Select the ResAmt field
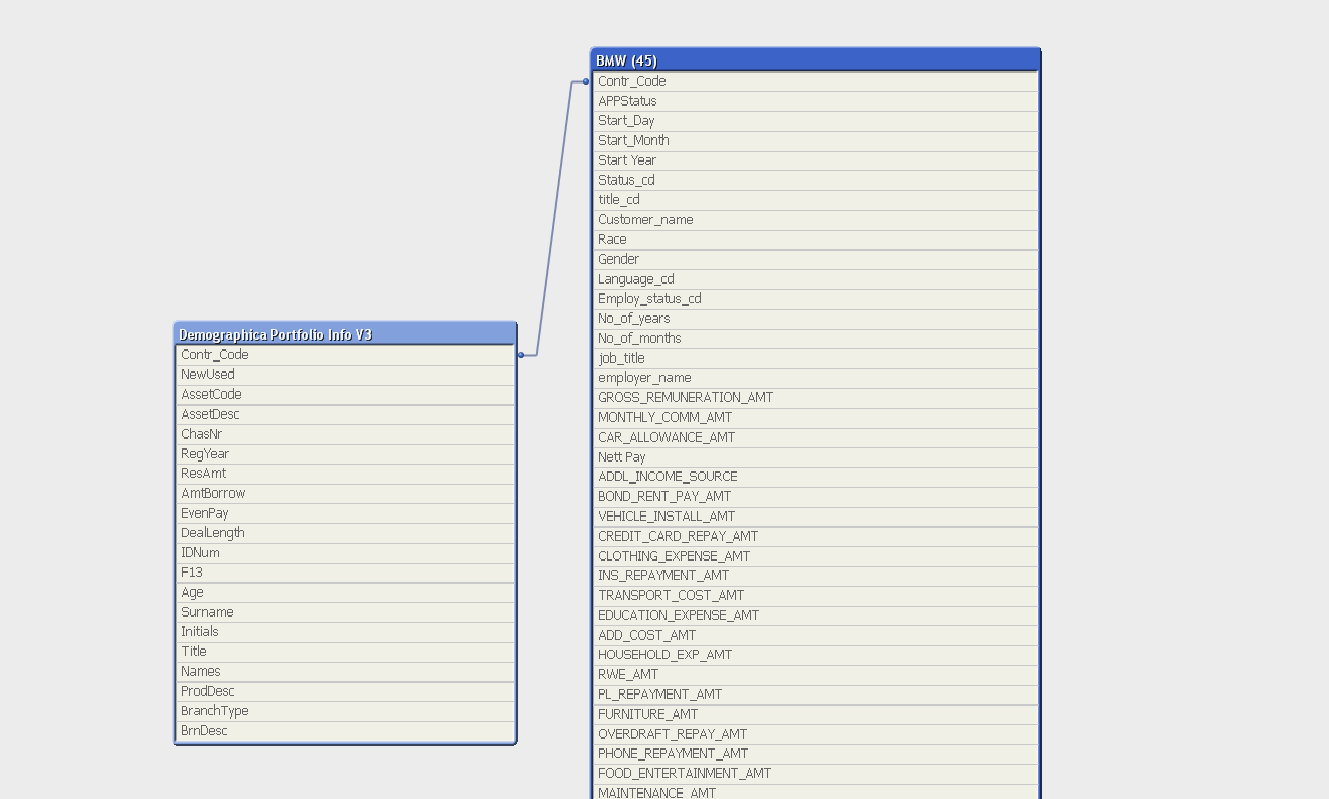Viewport: 1329px width, 799px height. [346, 474]
